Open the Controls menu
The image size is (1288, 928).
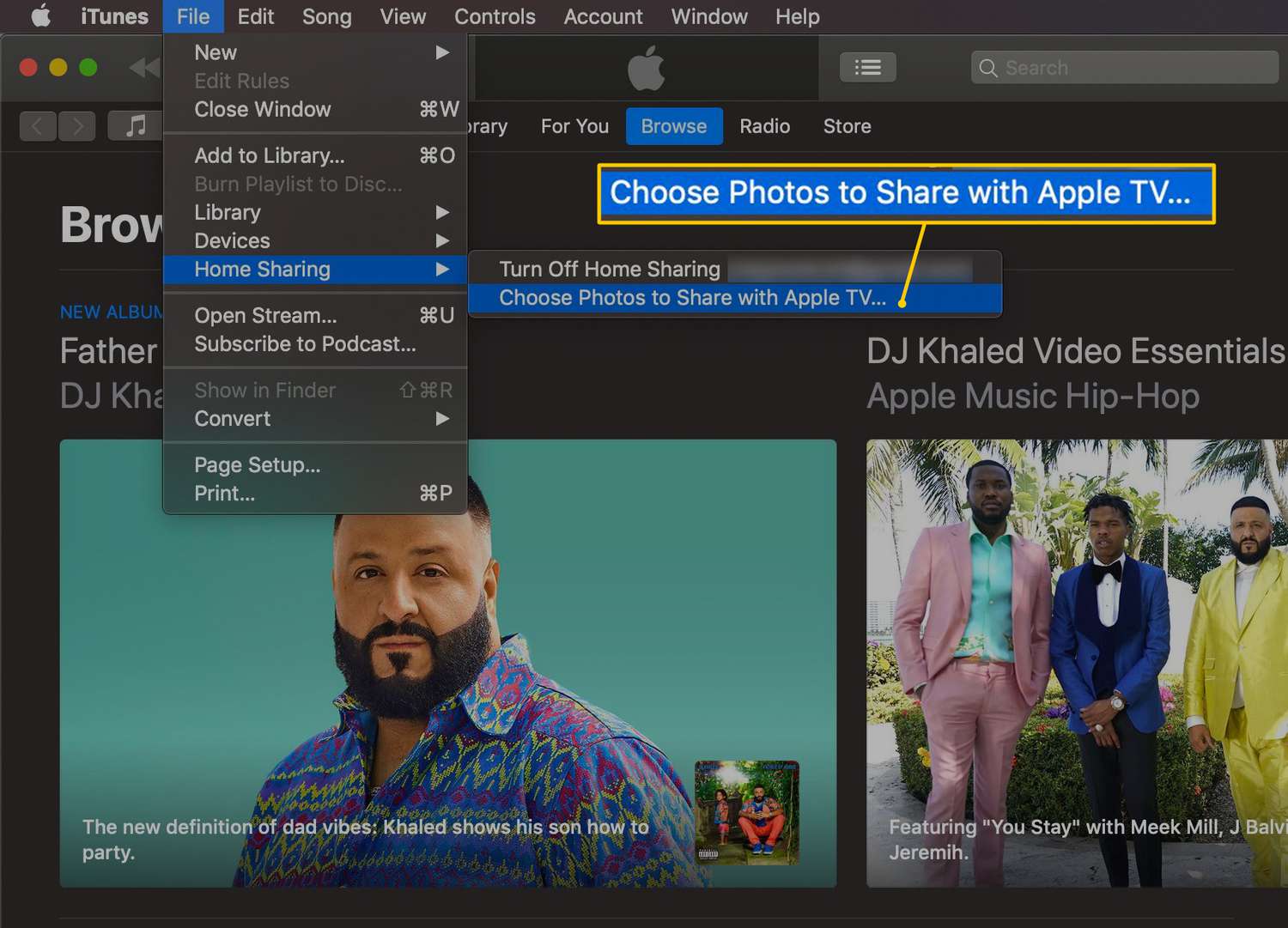pos(495,16)
